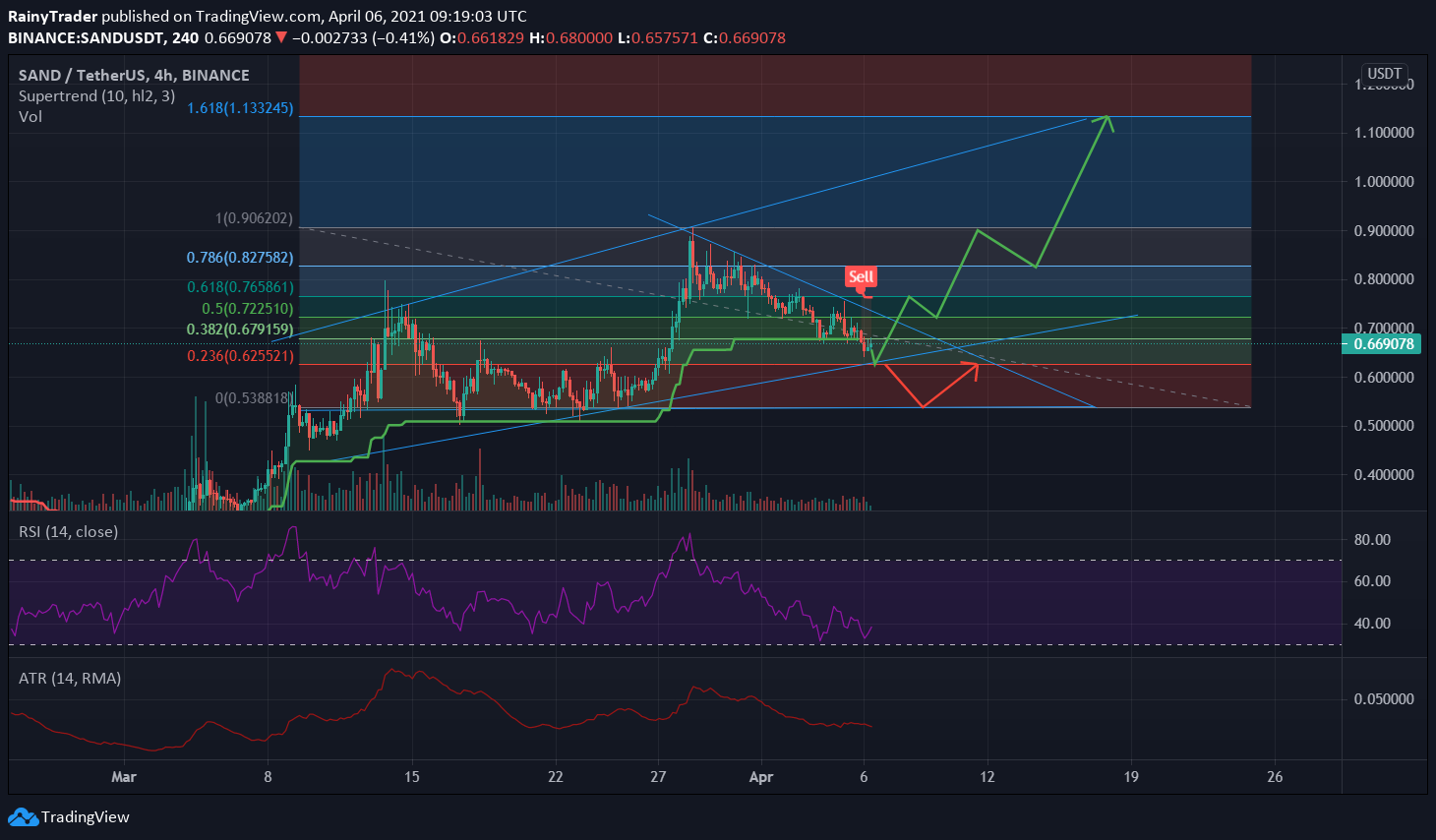Click the 0.400000 price axis label
The width and height of the screenshot is (1436, 840).
tap(1384, 475)
